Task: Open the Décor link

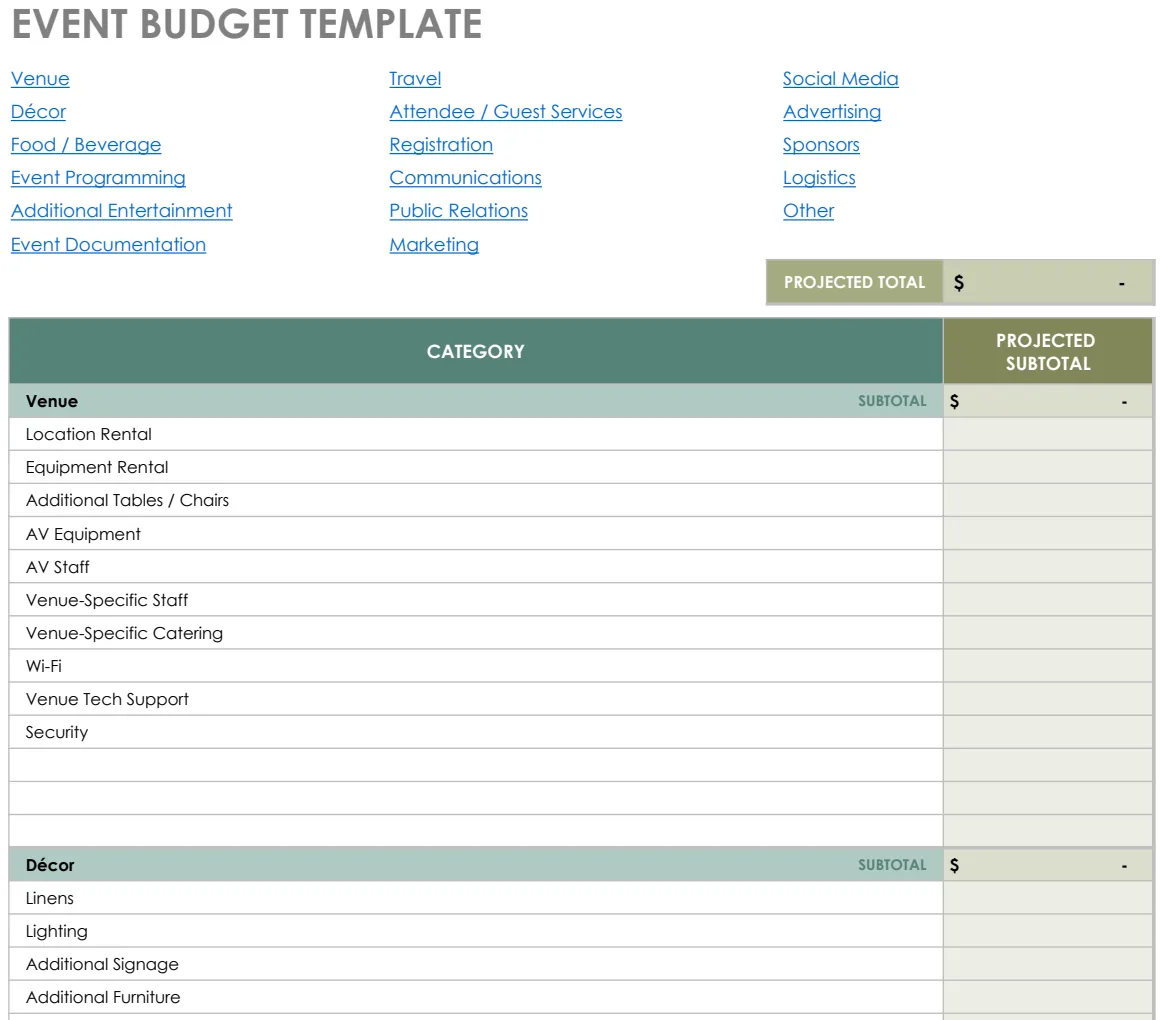Action: click(x=39, y=111)
